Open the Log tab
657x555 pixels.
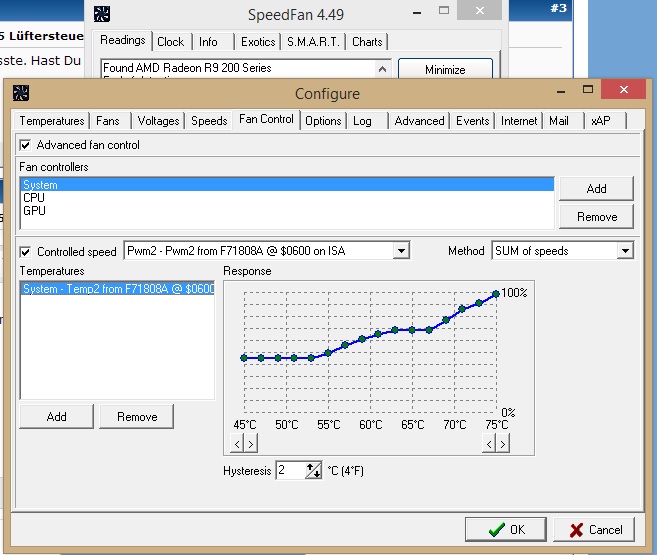[362, 121]
